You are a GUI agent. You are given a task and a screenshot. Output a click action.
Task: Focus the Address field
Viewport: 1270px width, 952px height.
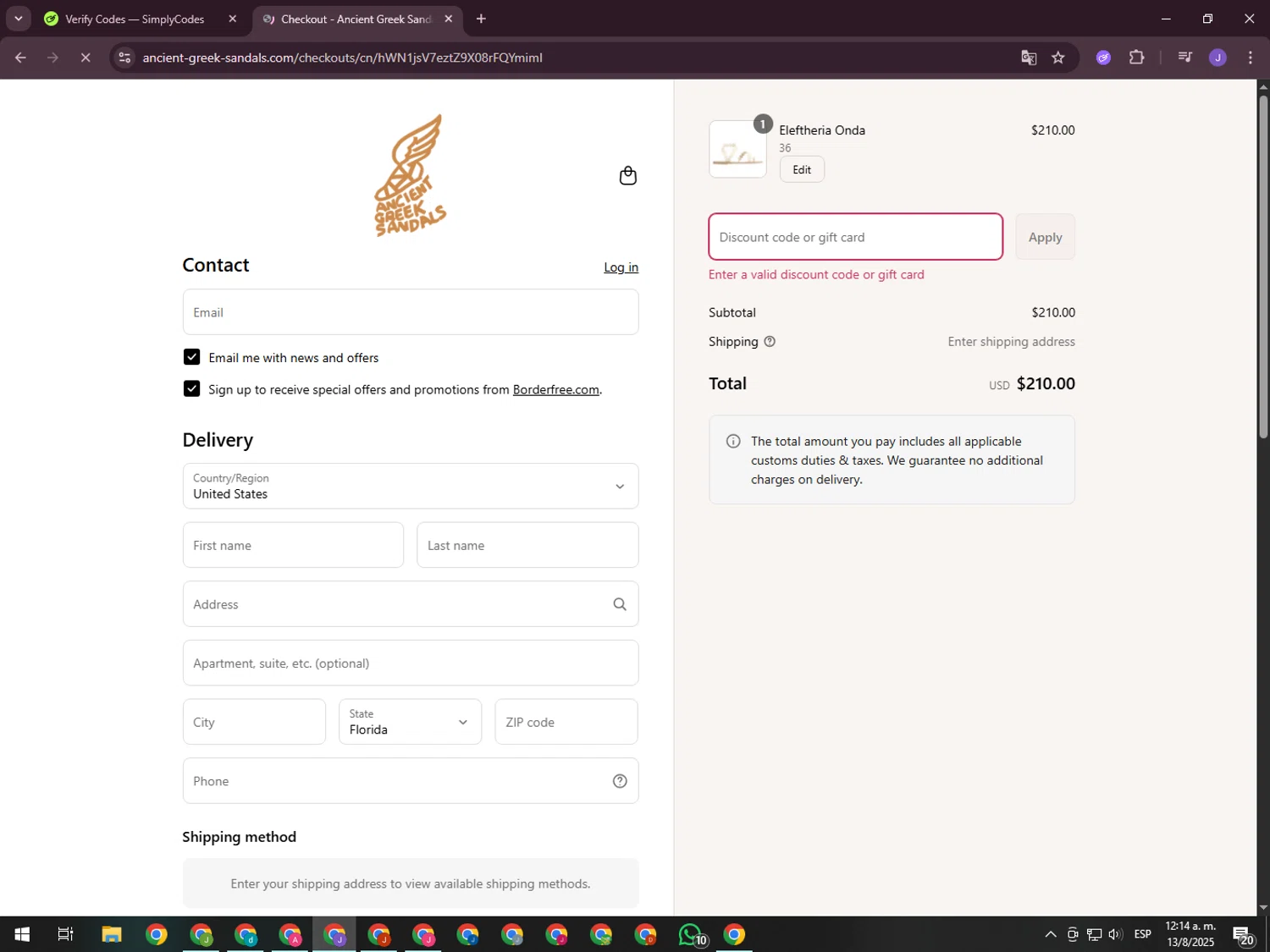pos(411,604)
